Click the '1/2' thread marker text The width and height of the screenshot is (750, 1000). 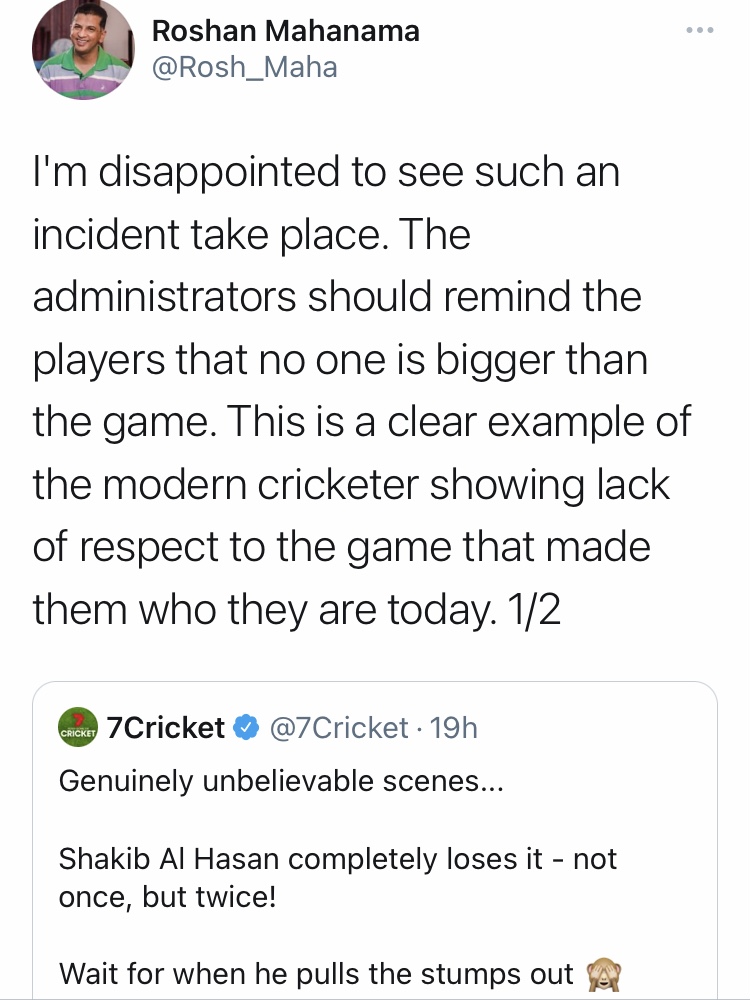click(x=534, y=609)
